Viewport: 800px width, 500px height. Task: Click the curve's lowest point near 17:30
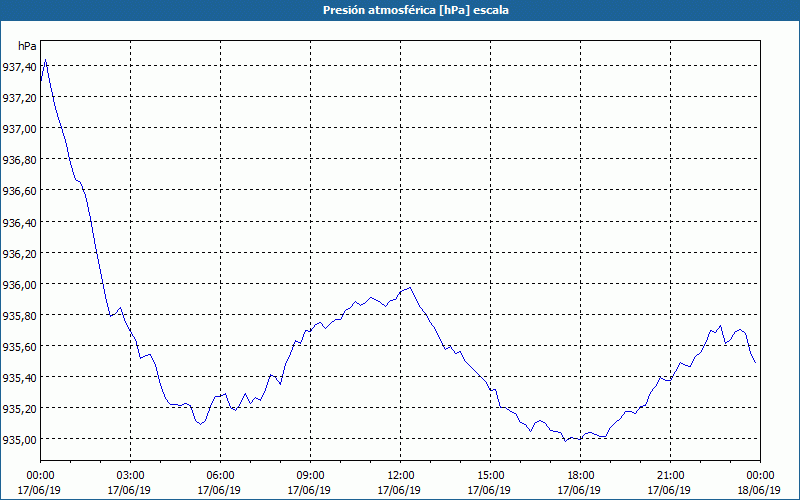(565, 441)
